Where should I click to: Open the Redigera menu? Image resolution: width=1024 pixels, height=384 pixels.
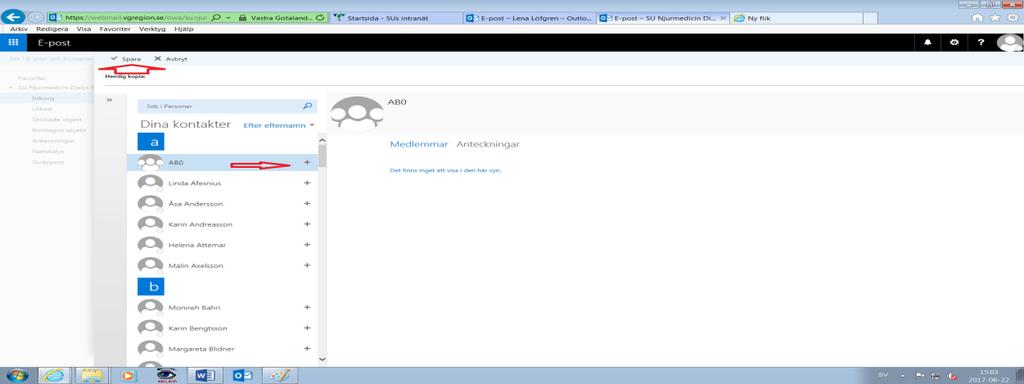tap(52, 29)
